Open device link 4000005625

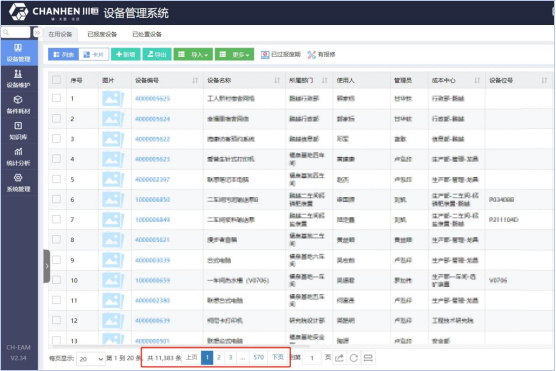coord(152,99)
